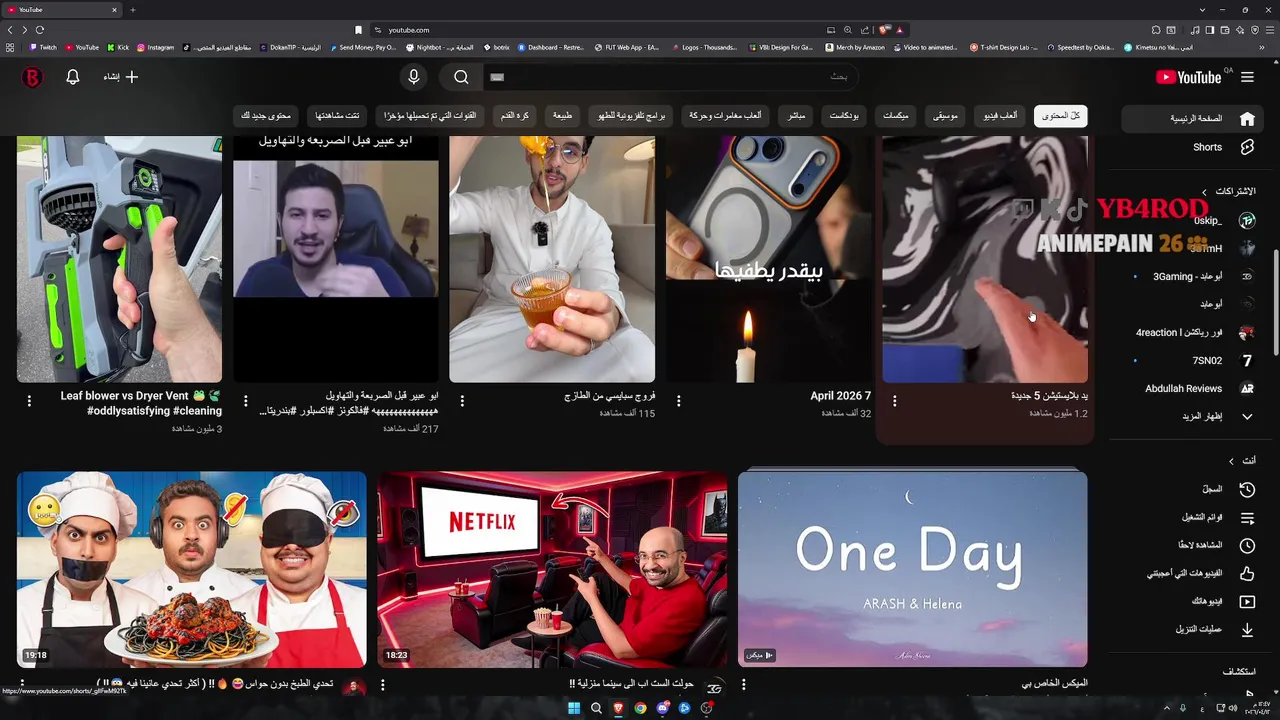Open the chefs cooking challenge video thumbnail

coord(191,568)
